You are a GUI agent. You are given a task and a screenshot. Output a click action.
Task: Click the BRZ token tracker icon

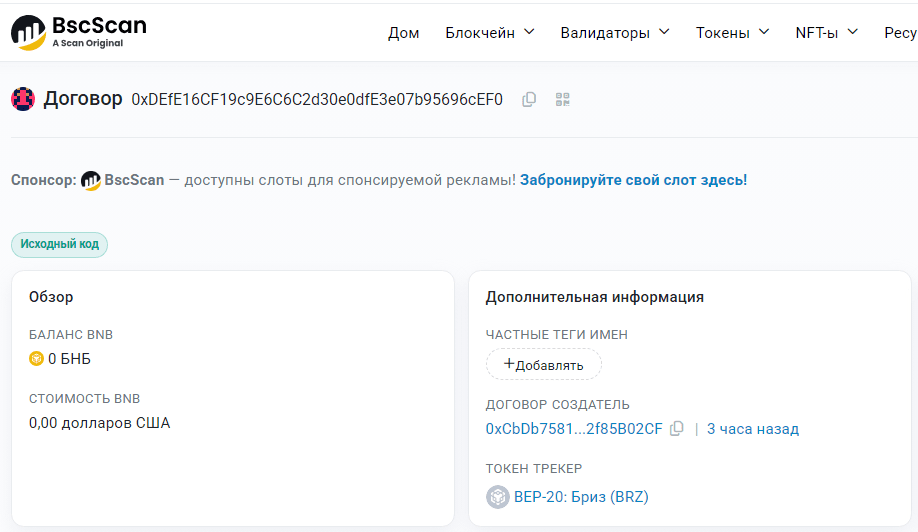[x=497, y=497]
